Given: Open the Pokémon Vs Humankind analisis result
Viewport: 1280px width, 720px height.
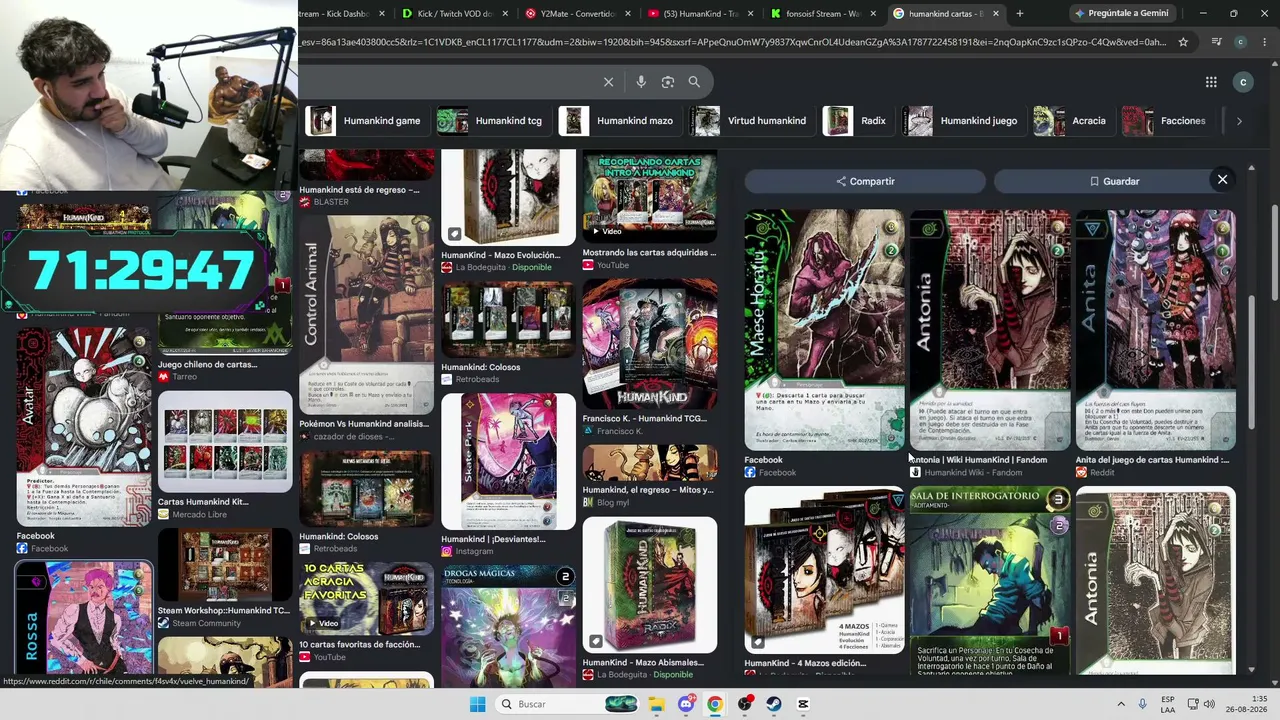Looking at the screenshot, I should pos(364,424).
